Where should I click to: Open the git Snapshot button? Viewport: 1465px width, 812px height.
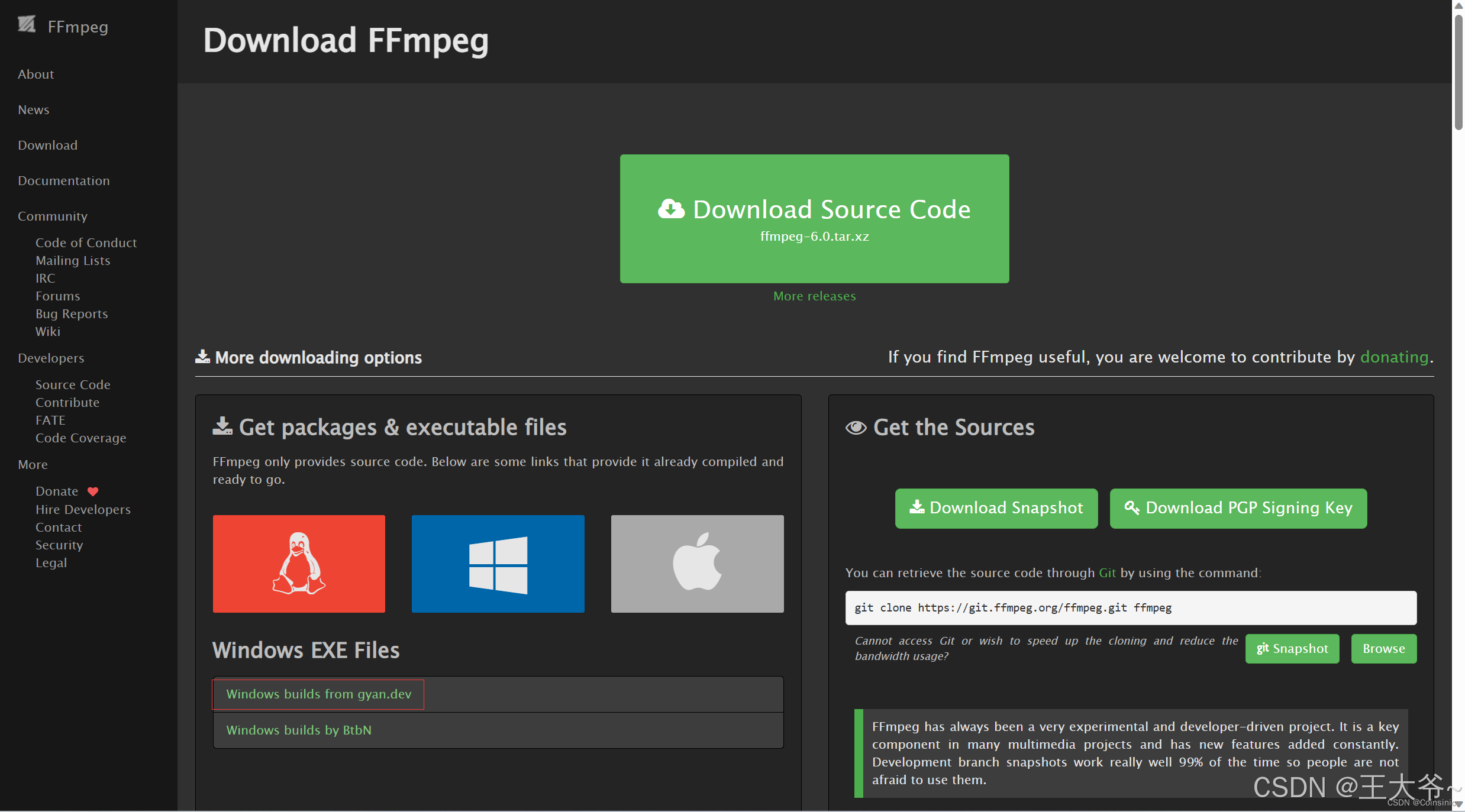pos(1292,649)
